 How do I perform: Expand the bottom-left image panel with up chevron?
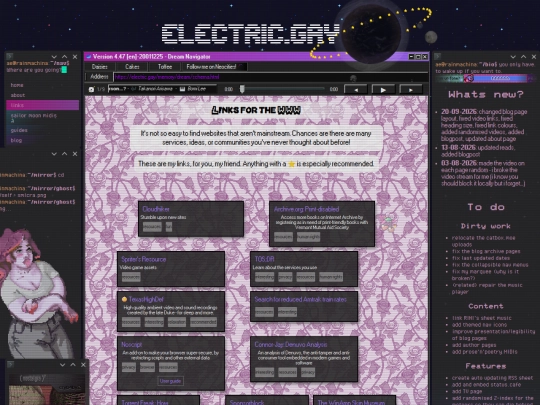[73, 364]
